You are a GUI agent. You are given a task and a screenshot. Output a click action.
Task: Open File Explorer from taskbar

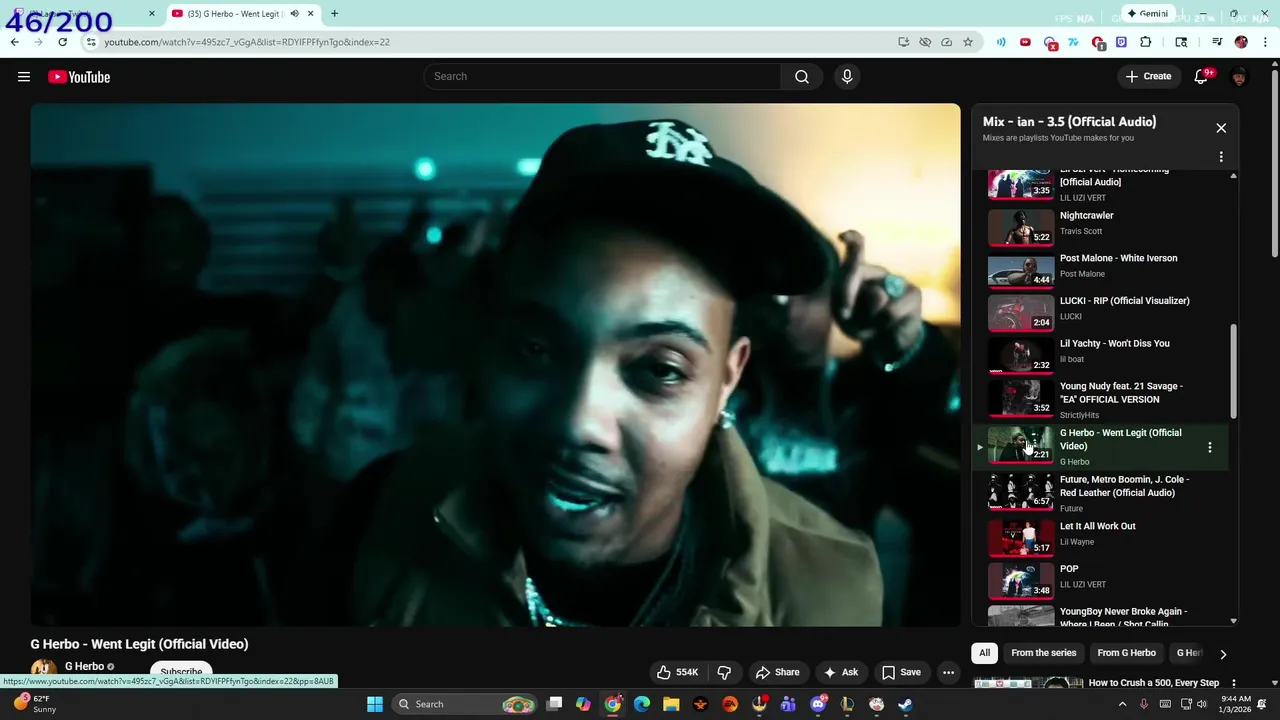[671, 704]
